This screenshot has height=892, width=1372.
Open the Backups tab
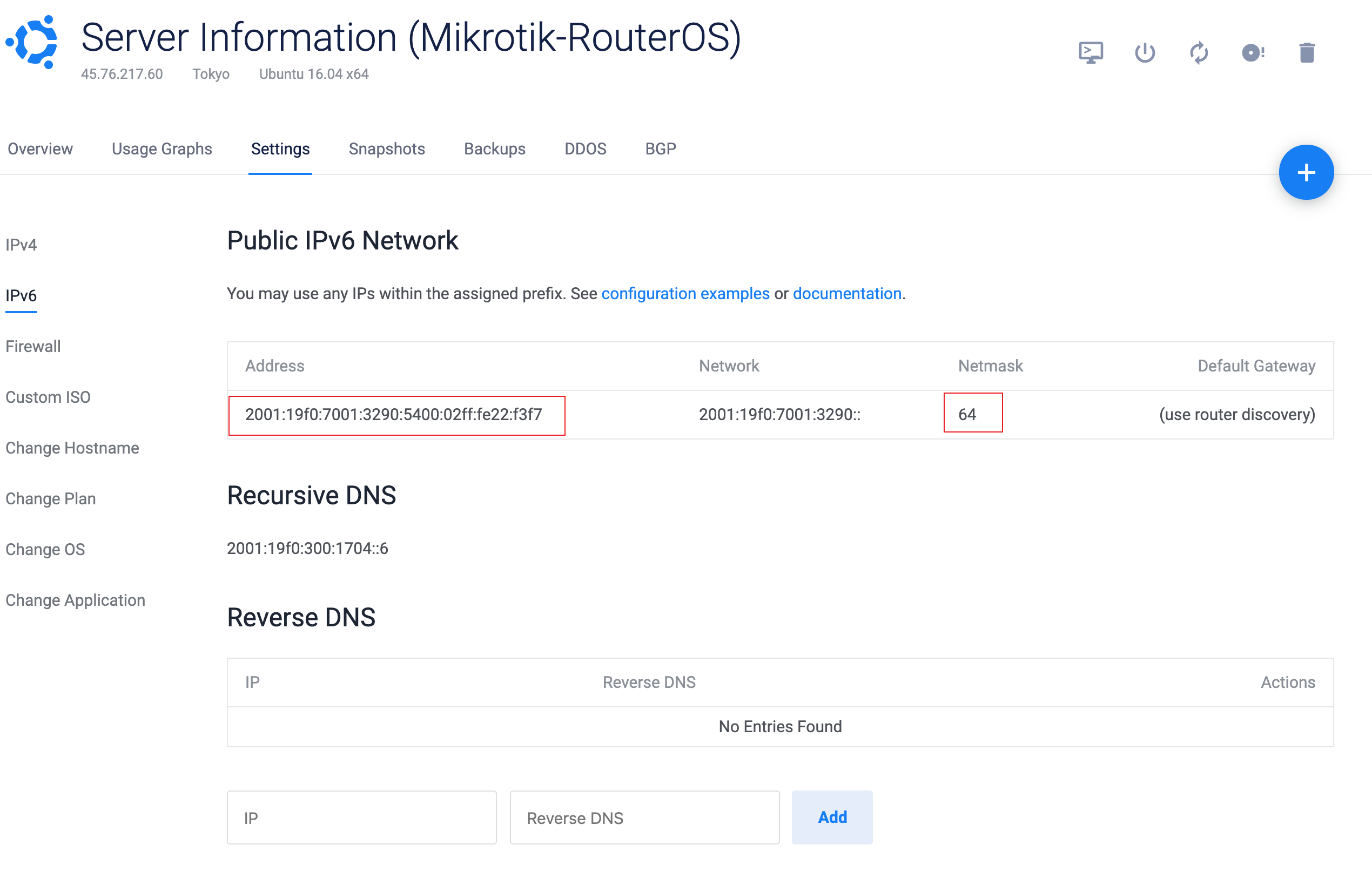click(x=495, y=148)
